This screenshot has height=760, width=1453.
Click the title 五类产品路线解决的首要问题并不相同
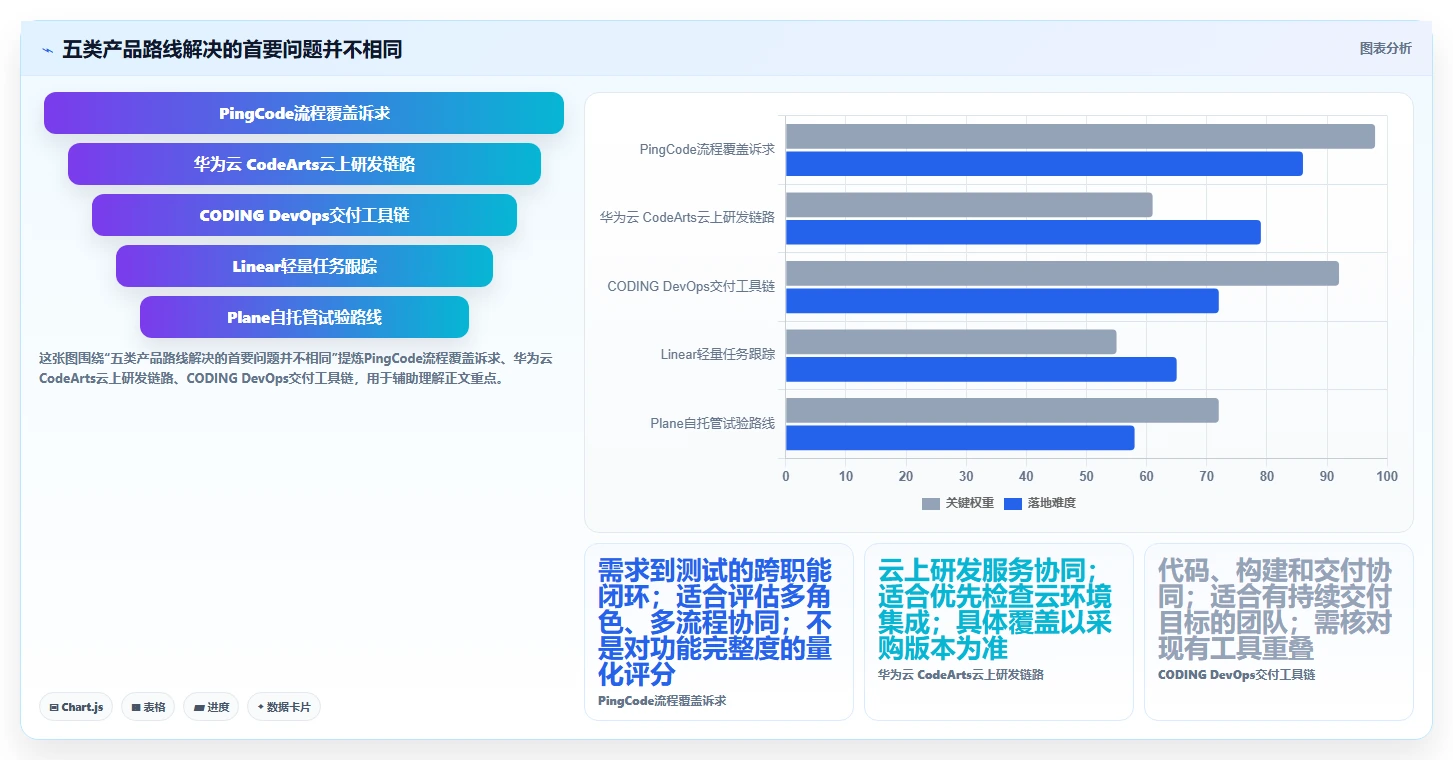click(x=232, y=49)
